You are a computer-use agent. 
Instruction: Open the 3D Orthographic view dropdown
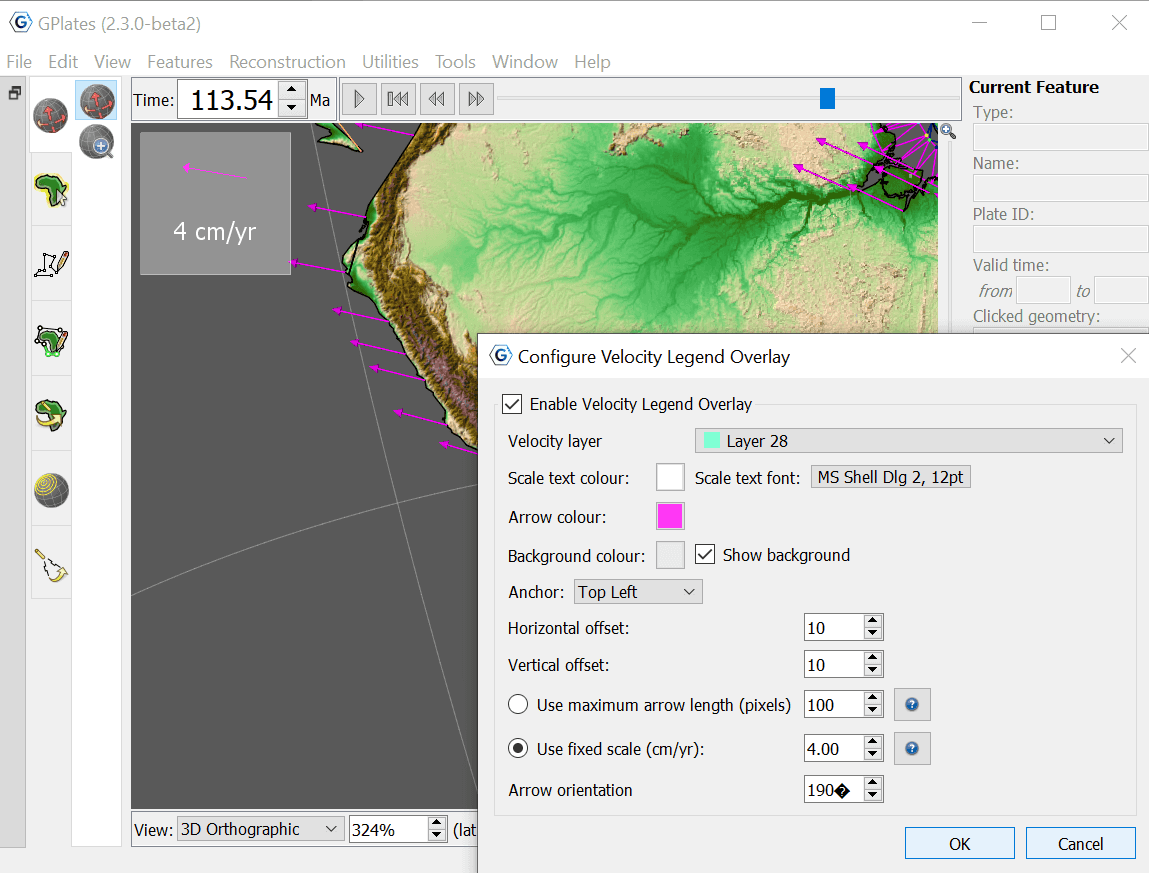pyautogui.click(x=259, y=829)
